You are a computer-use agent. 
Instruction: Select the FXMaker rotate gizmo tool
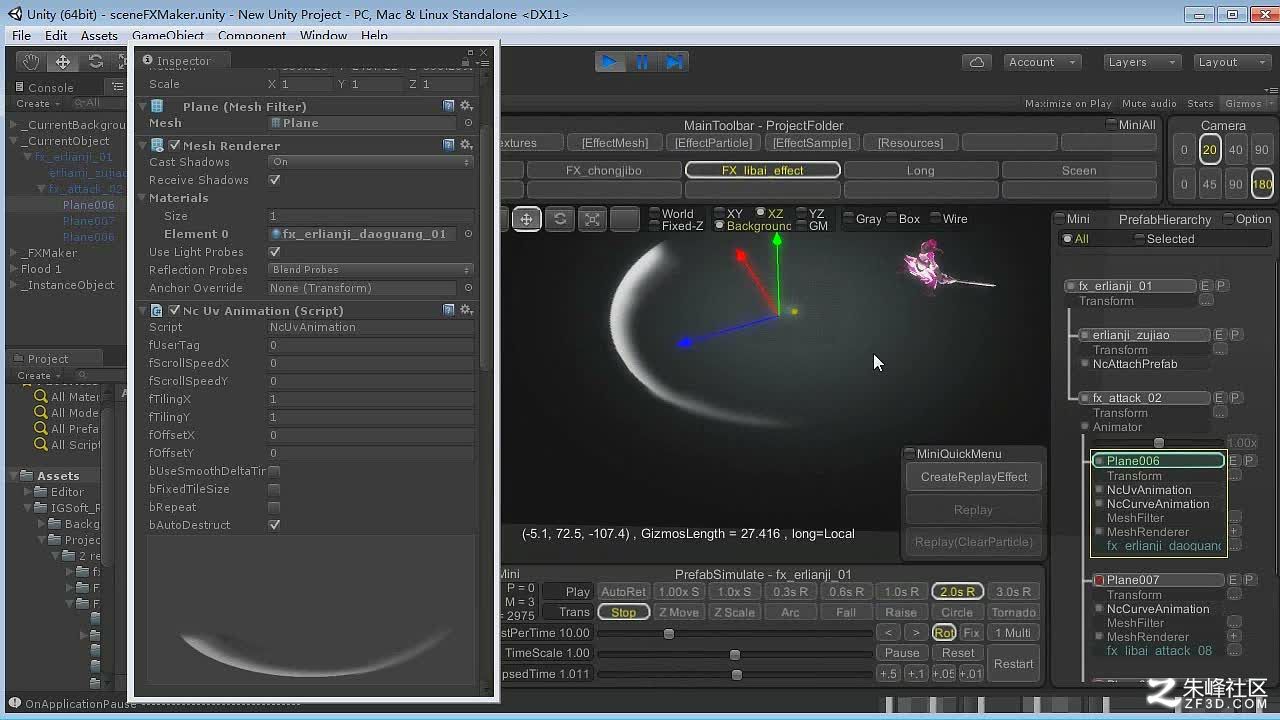[560, 219]
